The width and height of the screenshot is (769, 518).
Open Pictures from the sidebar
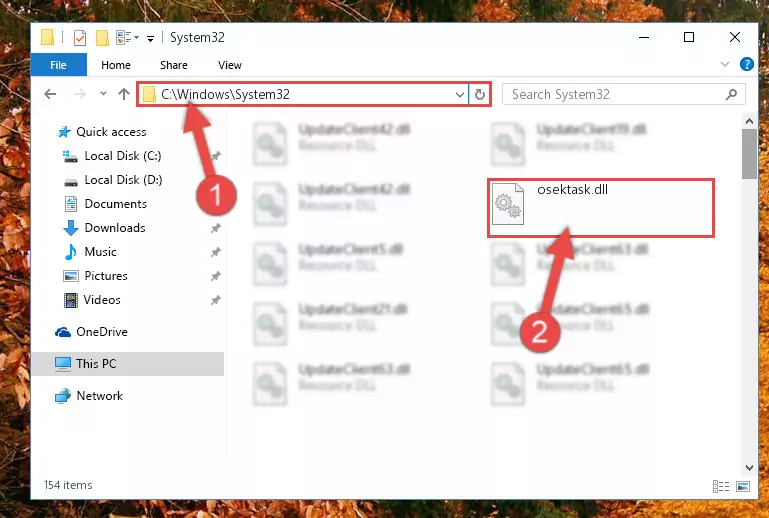point(106,276)
